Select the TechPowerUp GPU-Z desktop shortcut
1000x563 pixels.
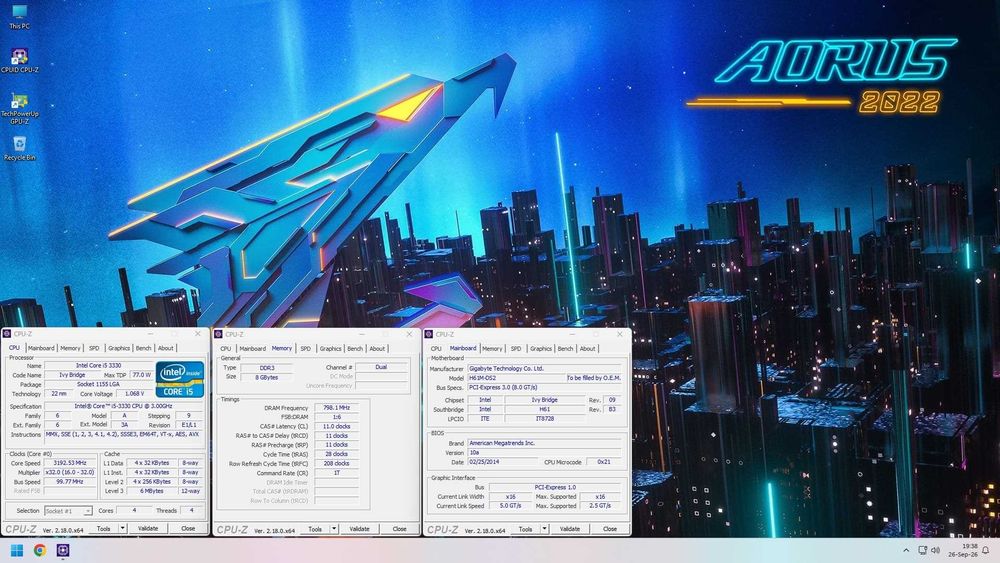point(19,107)
